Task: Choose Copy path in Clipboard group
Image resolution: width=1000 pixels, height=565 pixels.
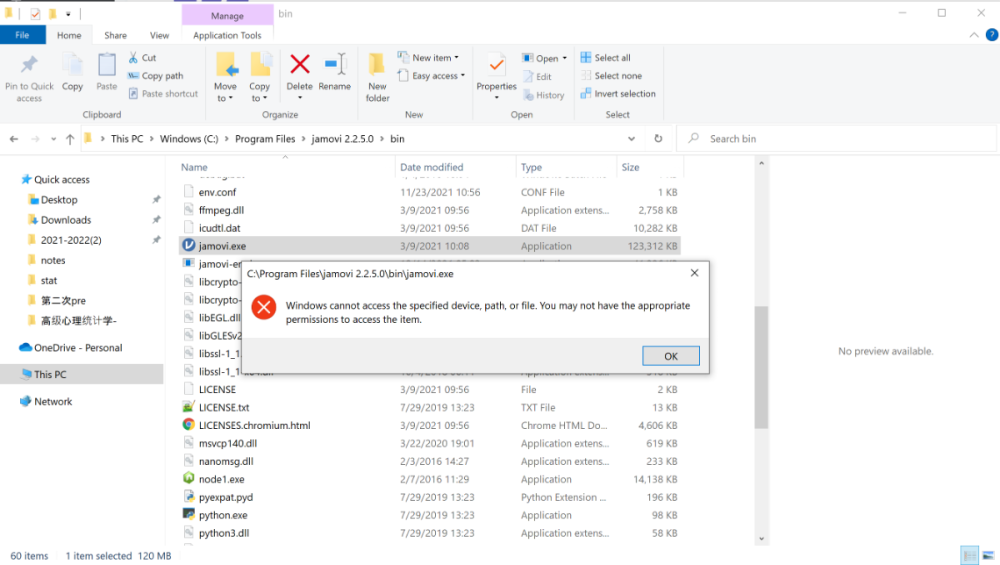Action: pos(156,75)
